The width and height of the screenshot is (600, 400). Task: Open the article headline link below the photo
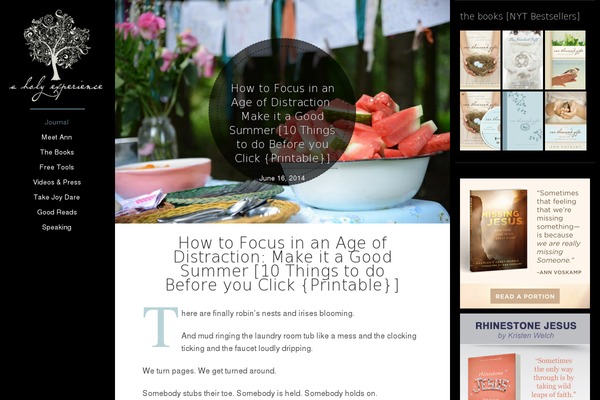282,264
